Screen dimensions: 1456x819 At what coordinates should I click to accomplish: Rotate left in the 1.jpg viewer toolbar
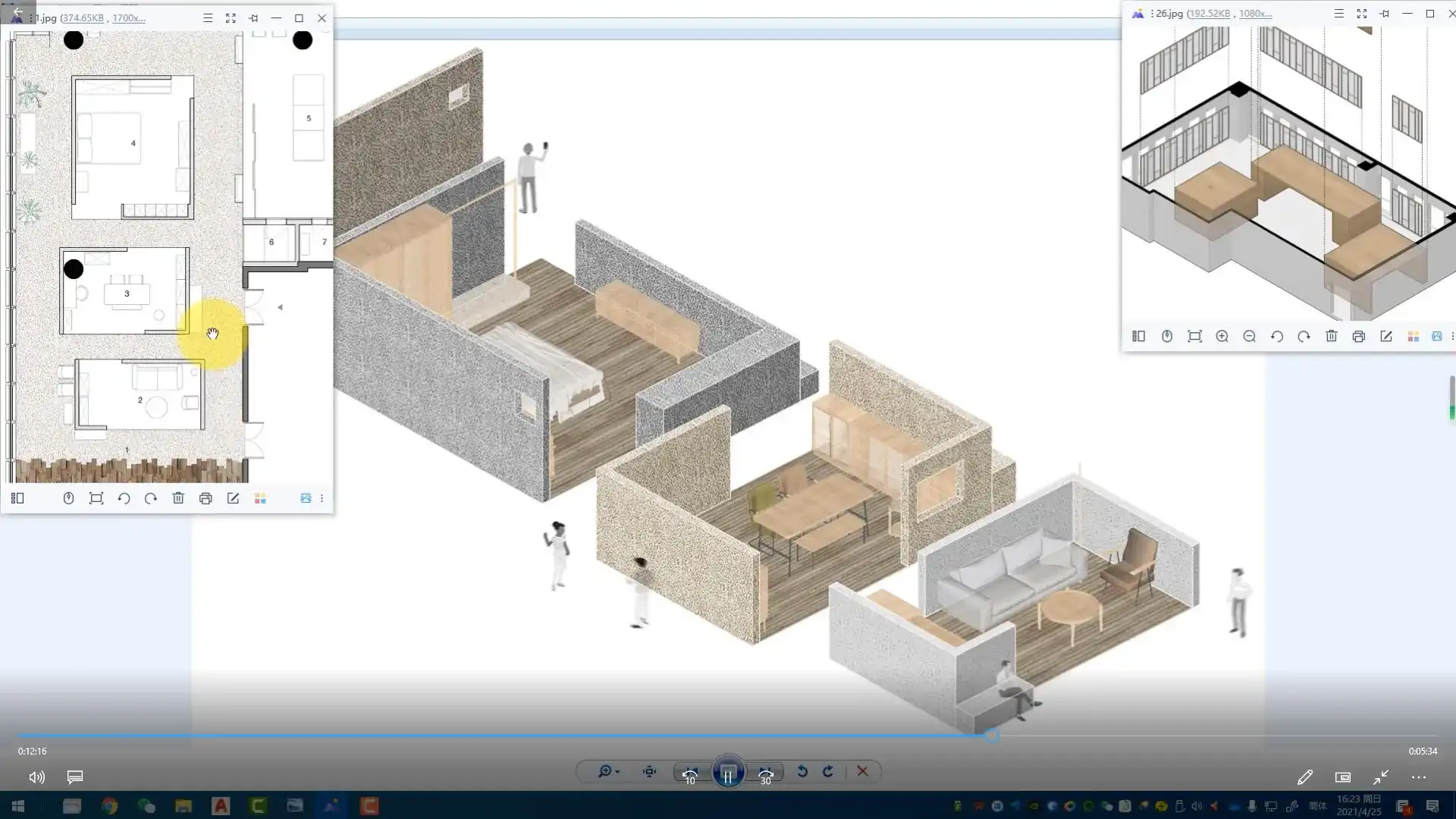(124, 498)
